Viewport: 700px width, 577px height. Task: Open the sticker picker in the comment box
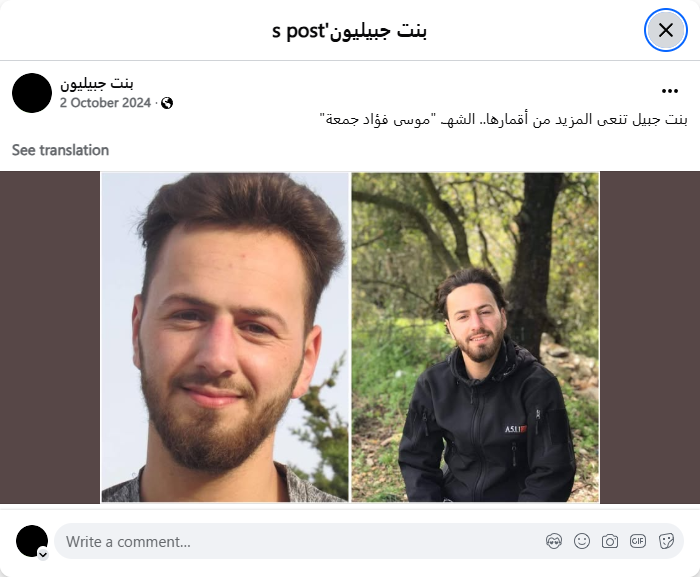pyautogui.click(x=666, y=541)
